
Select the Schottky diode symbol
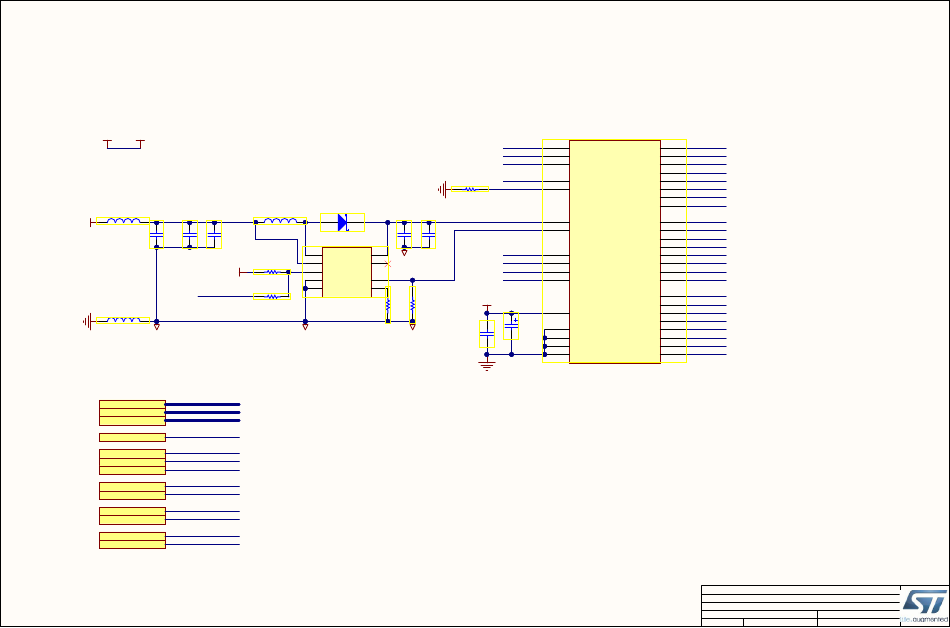click(x=342, y=222)
